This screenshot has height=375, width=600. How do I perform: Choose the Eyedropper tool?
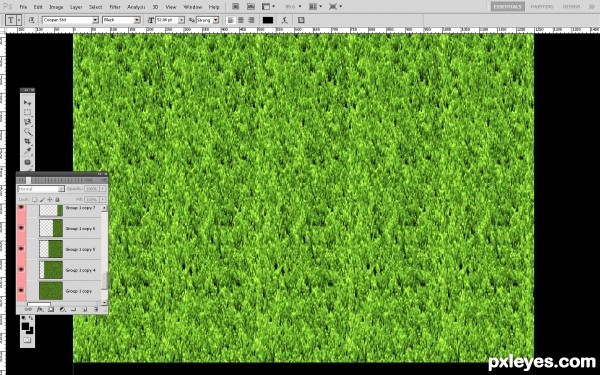pyautogui.click(x=27, y=151)
